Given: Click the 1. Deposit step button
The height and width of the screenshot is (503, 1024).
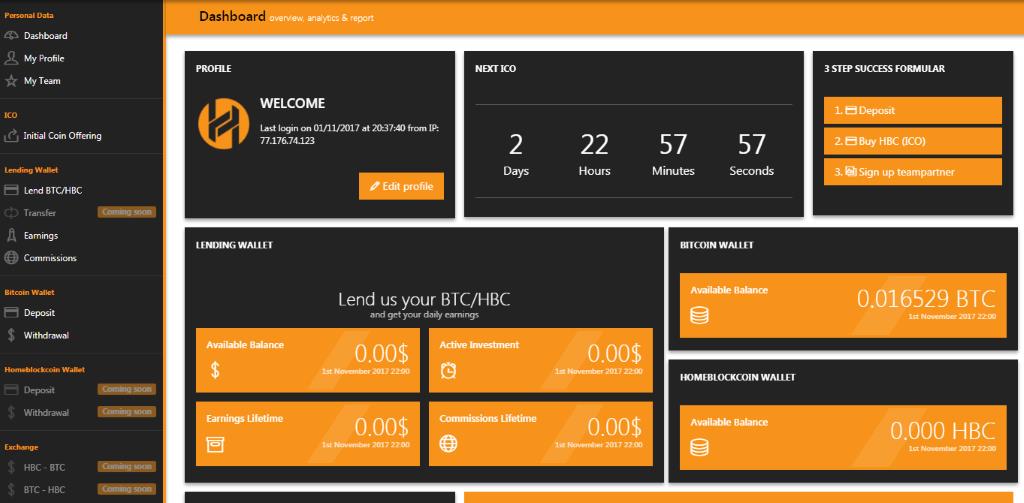Looking at the screenshot, I should [912, 110].
